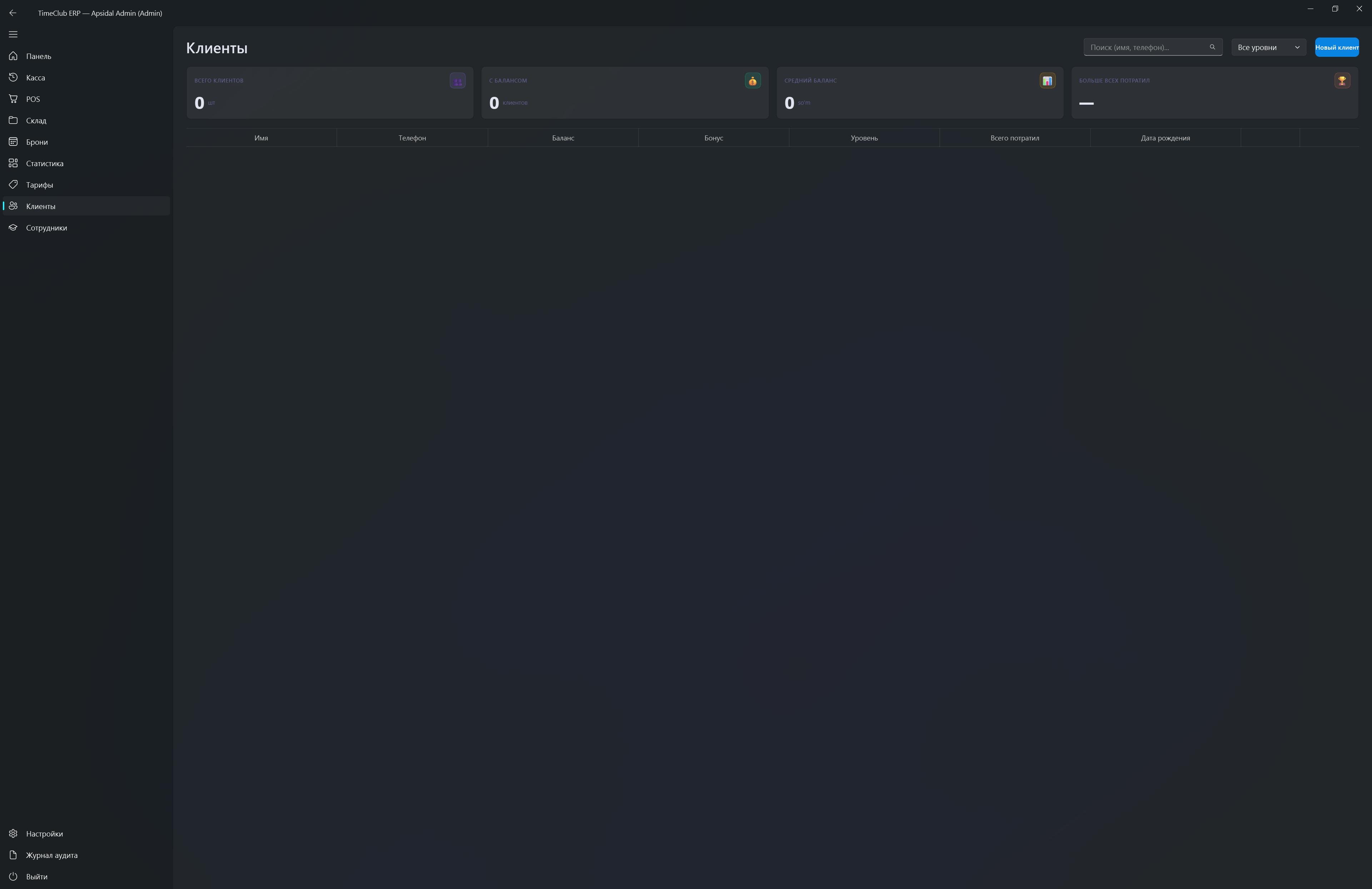The image size is (1372, 889).
Task: Switch to Статистика
Action: pyautogui.click(x=86, y=163)
